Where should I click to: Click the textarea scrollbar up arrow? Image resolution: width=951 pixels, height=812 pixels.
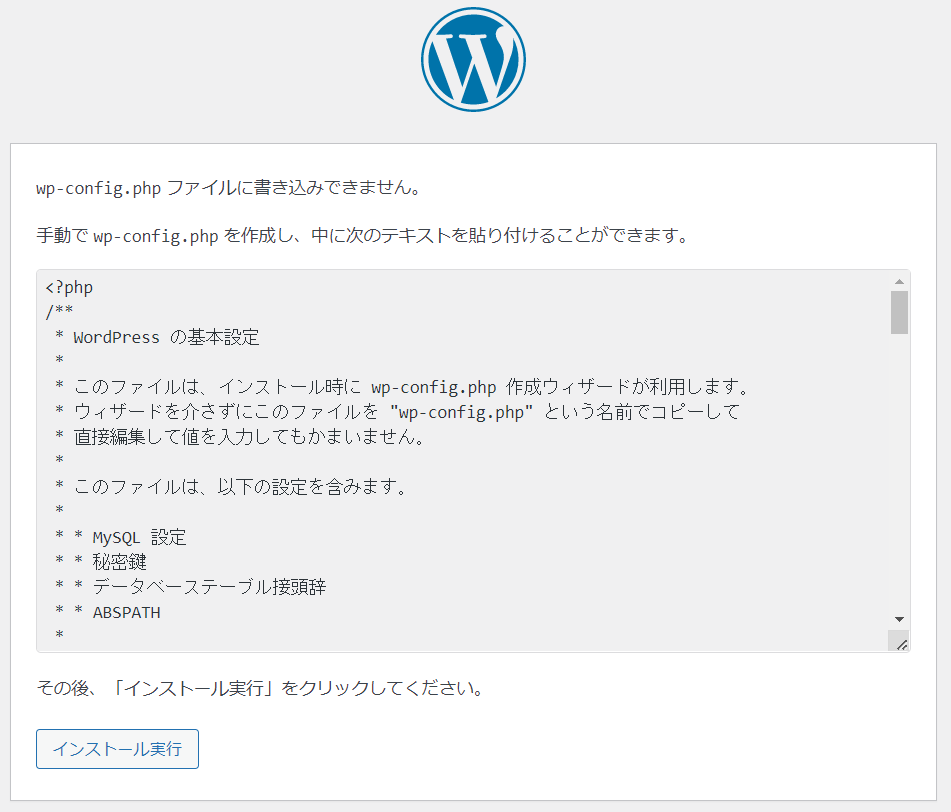pos(899,281)
